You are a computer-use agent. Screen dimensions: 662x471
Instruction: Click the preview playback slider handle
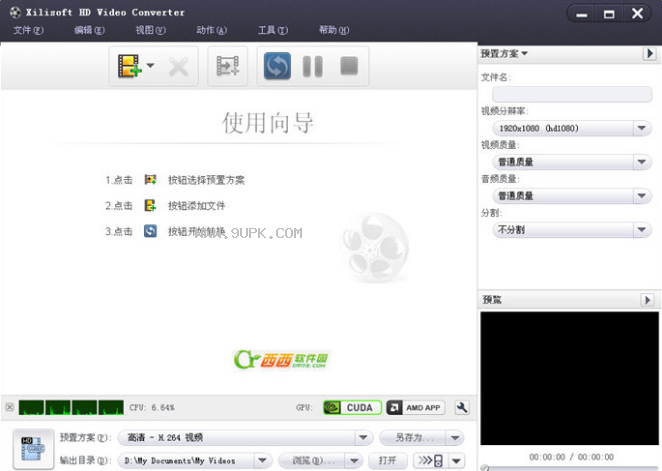[x=485, y=468]
